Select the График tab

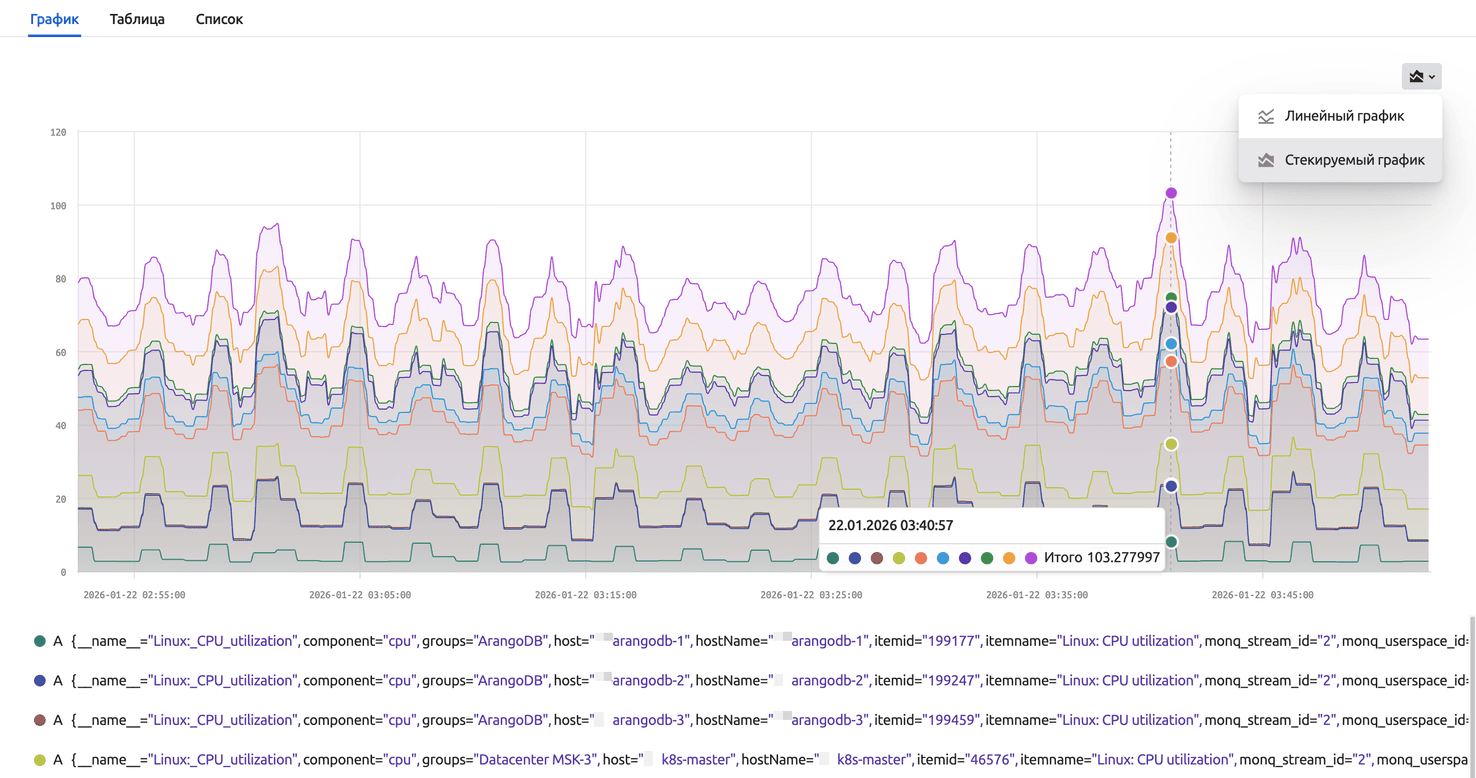(x=54, y=19)
